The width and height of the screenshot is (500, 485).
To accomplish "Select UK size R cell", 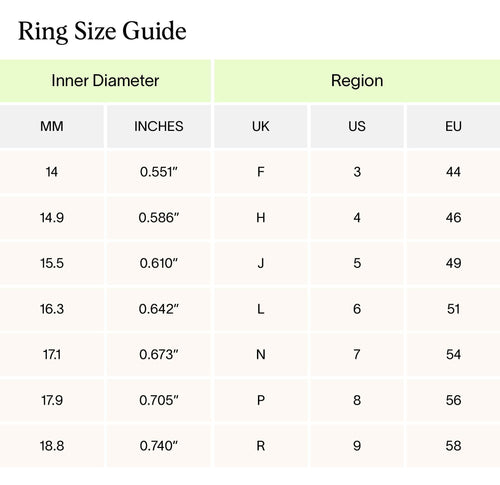I will click(261, 446).
